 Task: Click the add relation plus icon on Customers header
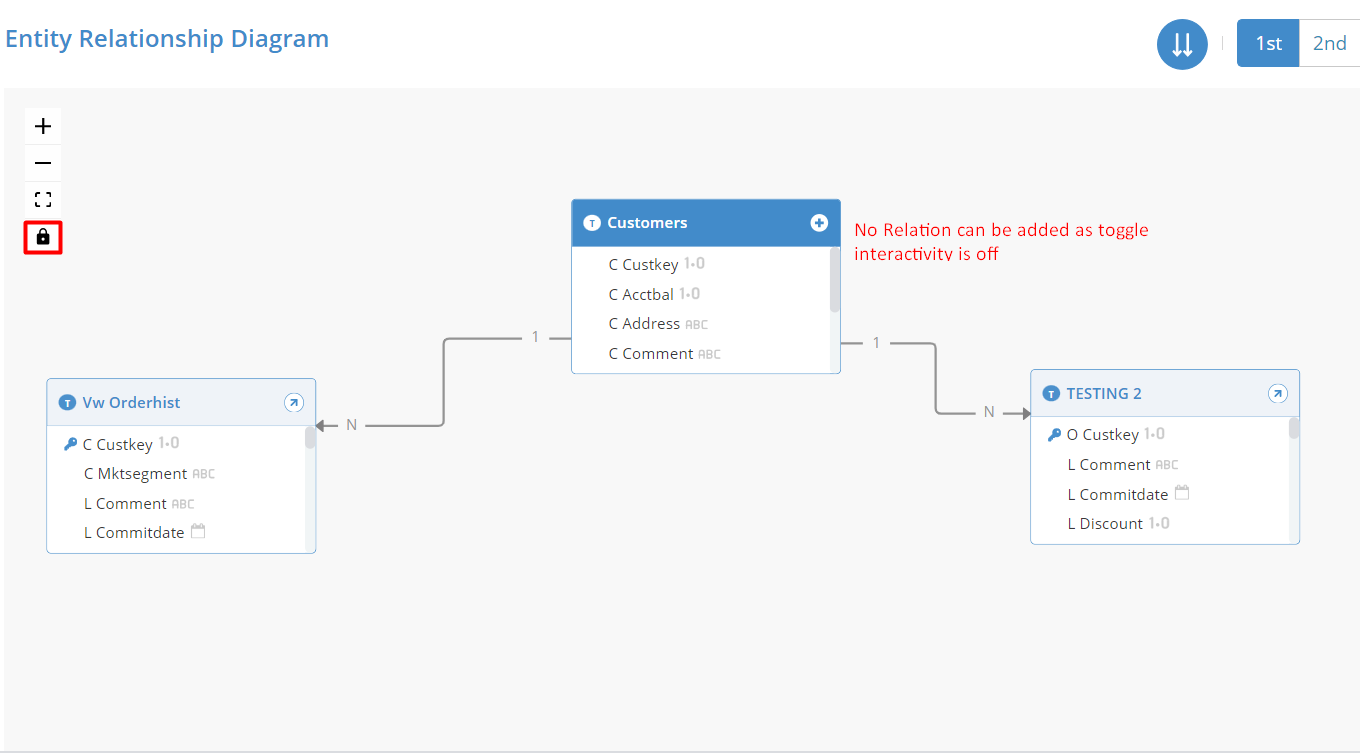pos(819,222)
